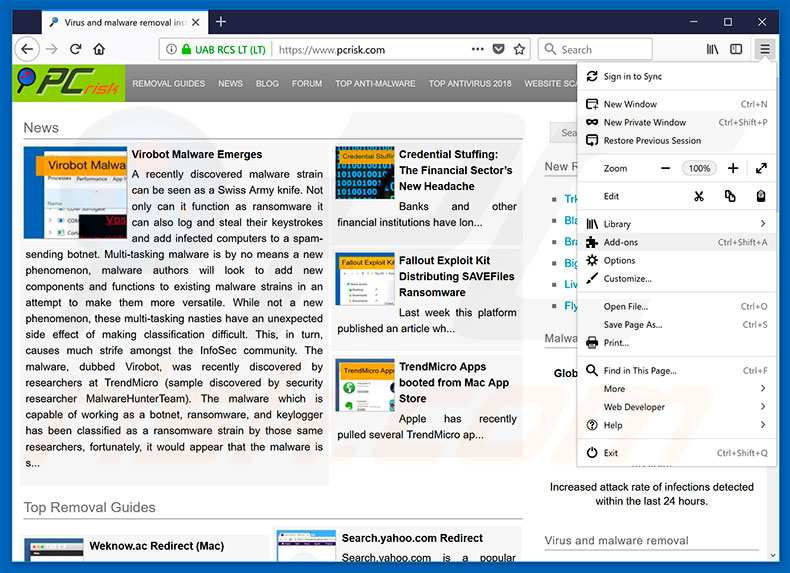Image resolution: width=790 pixels, height=573 pixels.
Task: Open Weknow.ac Redirect (Mac) guide
Action: [157, 546]
